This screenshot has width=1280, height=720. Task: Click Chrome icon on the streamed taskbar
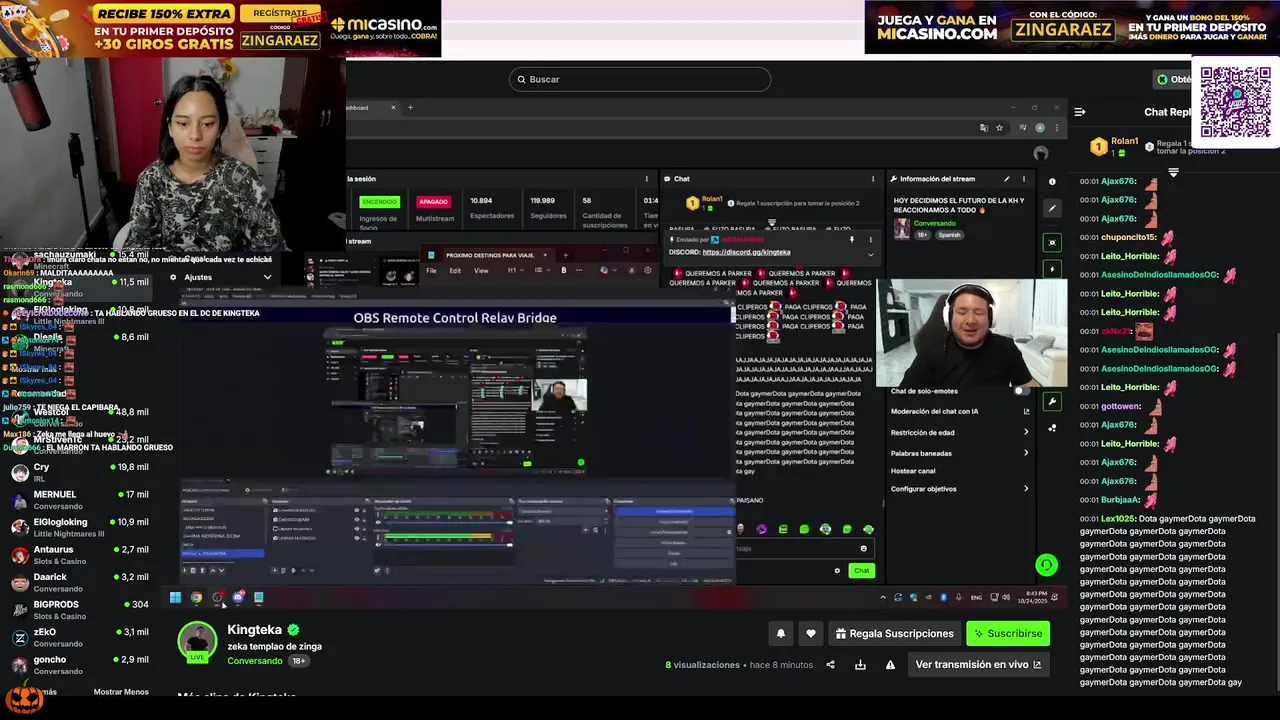[x=196, y=598]
